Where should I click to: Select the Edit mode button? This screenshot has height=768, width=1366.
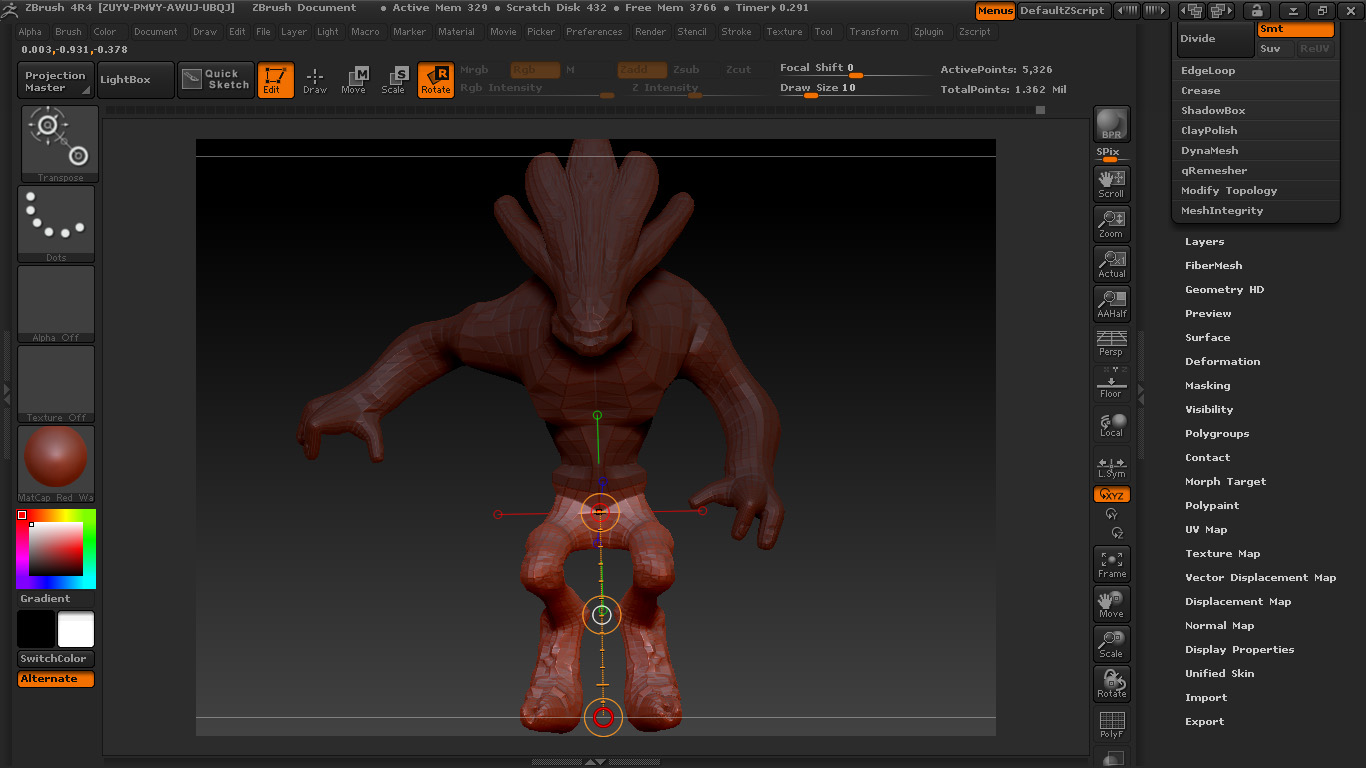pyautogui.click(x=275, y=80)
